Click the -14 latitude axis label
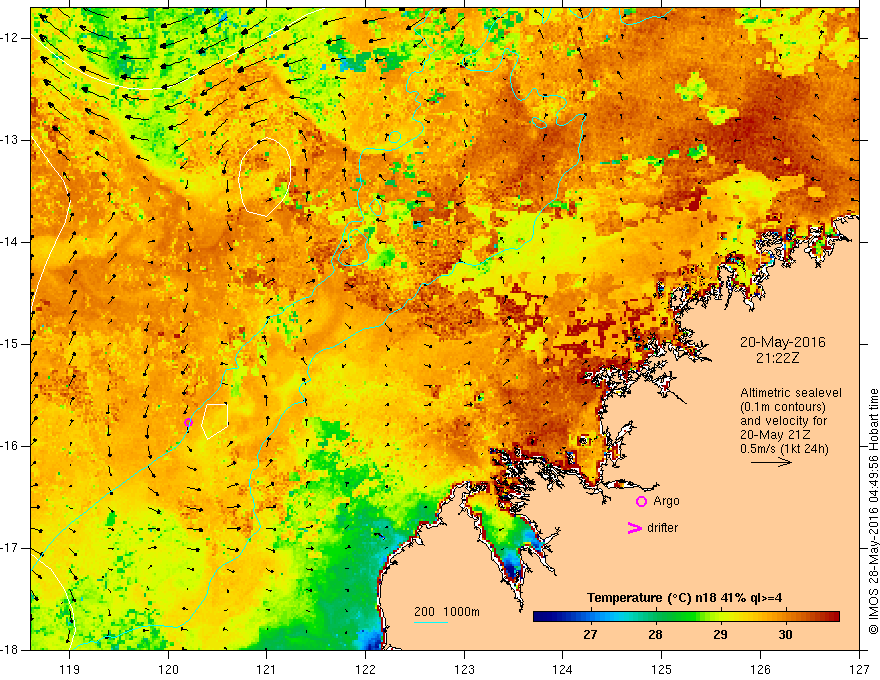880x680 pixels. (x=10, y=242)
